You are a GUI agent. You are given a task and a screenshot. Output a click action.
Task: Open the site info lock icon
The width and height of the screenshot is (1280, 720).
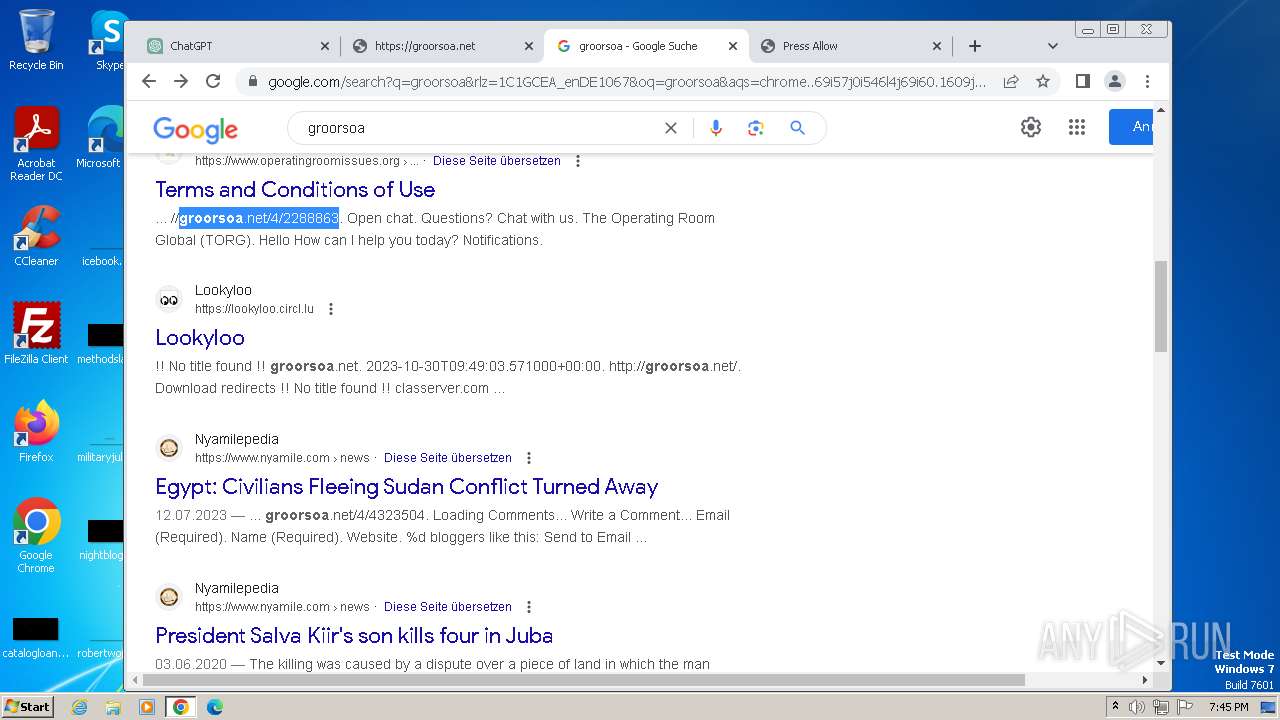point(252,82)
